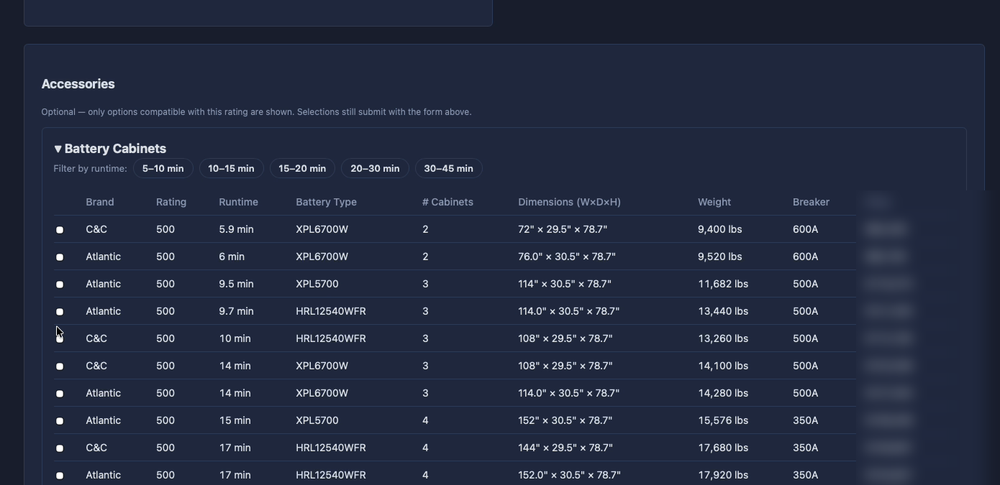
Task: Click the Accessories section heading
Action: (x=78, y=84)
